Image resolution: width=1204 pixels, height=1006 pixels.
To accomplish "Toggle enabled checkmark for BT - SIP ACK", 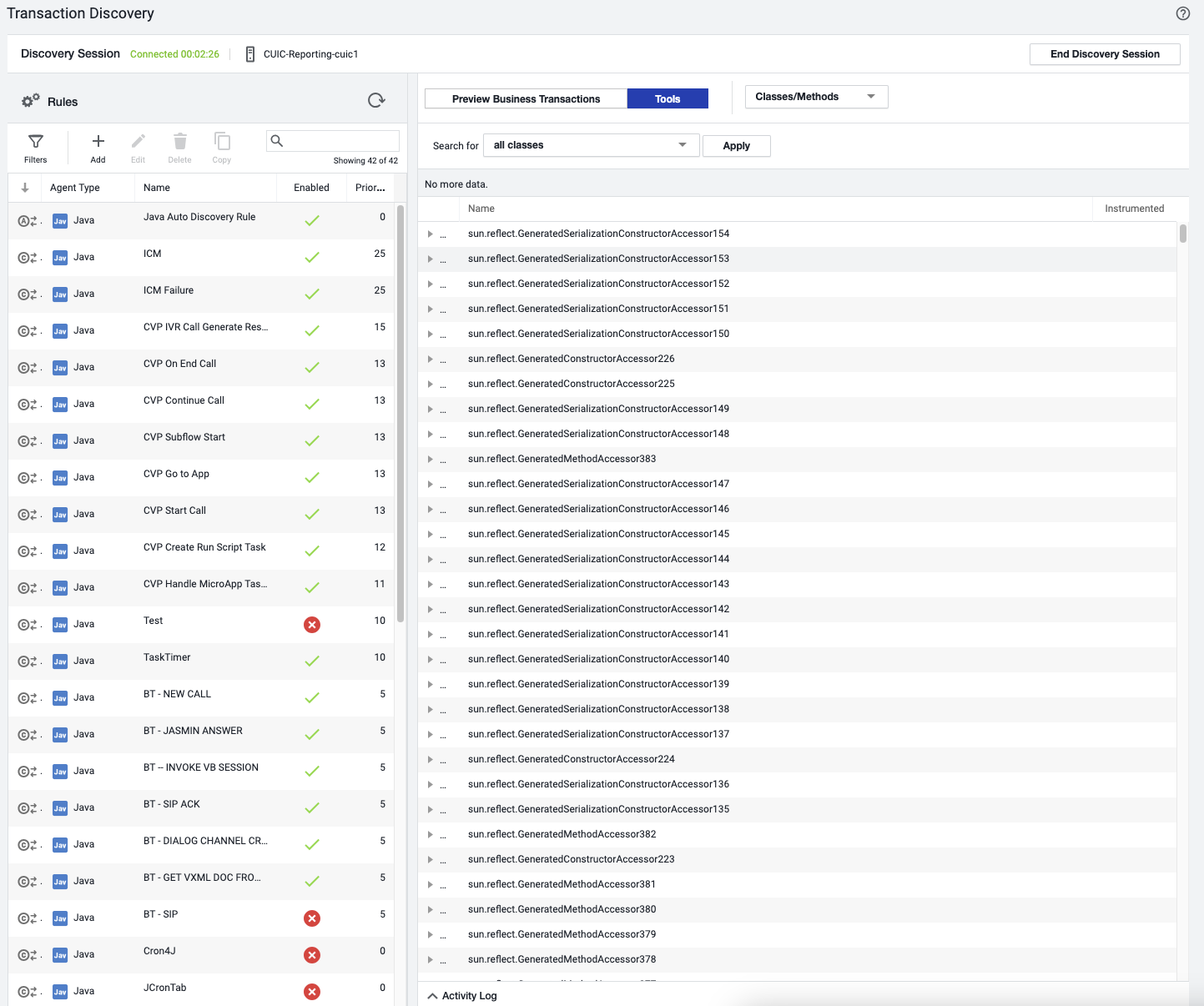I will point(312,808).
